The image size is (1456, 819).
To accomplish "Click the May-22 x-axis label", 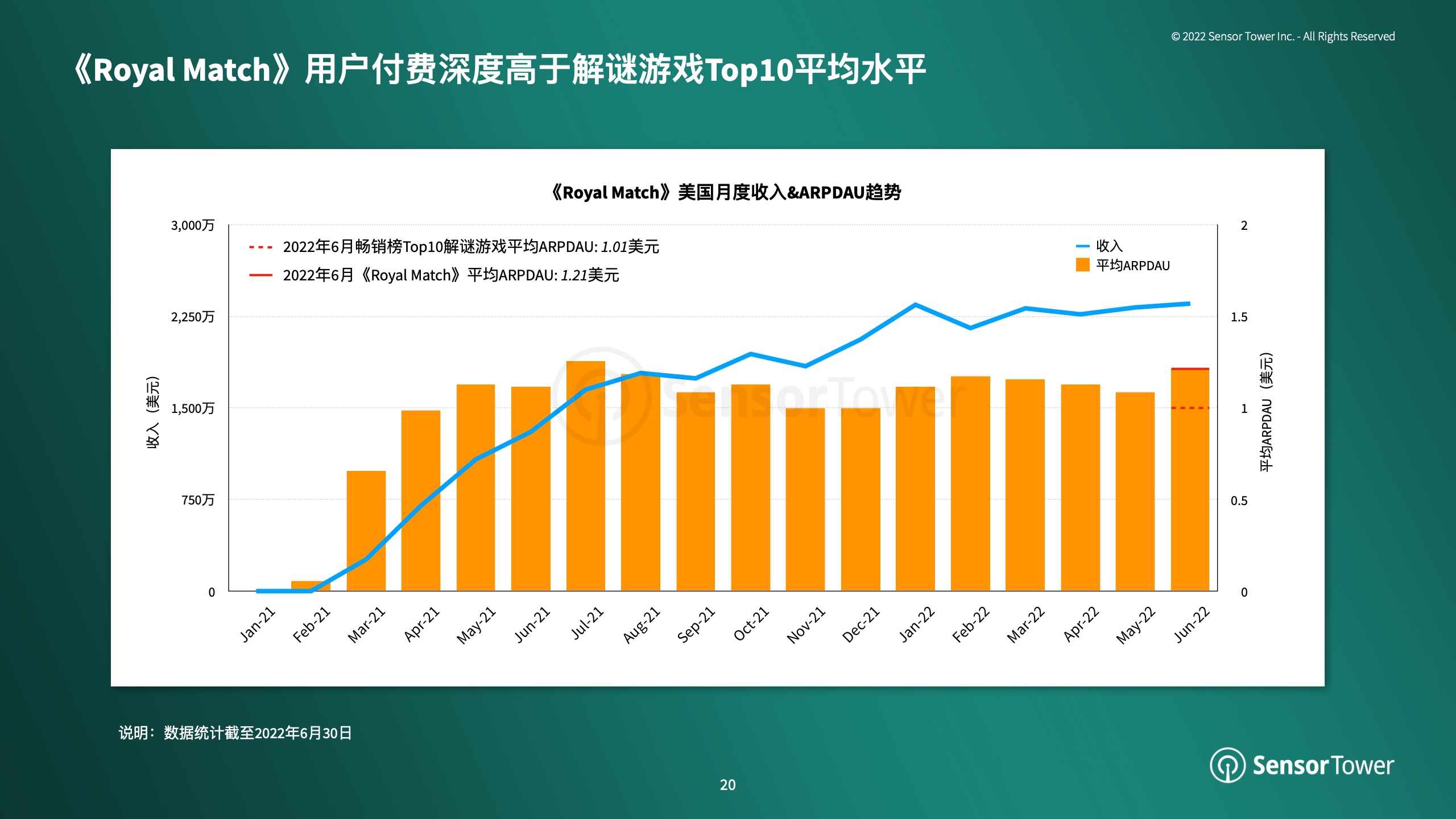I will (1135, 625).
